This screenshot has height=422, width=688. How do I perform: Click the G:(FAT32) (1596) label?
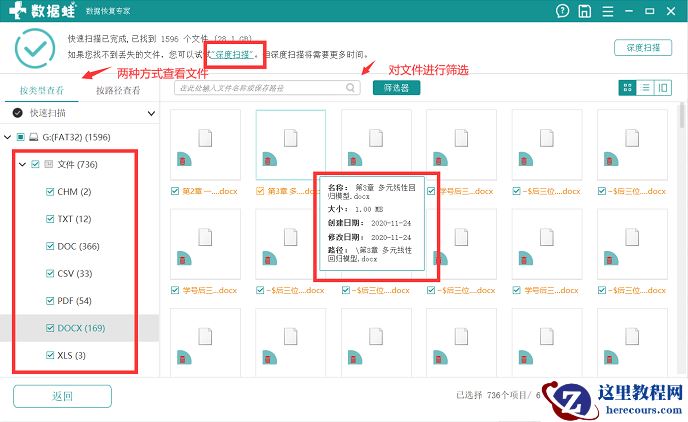click(x=76, y=137)
